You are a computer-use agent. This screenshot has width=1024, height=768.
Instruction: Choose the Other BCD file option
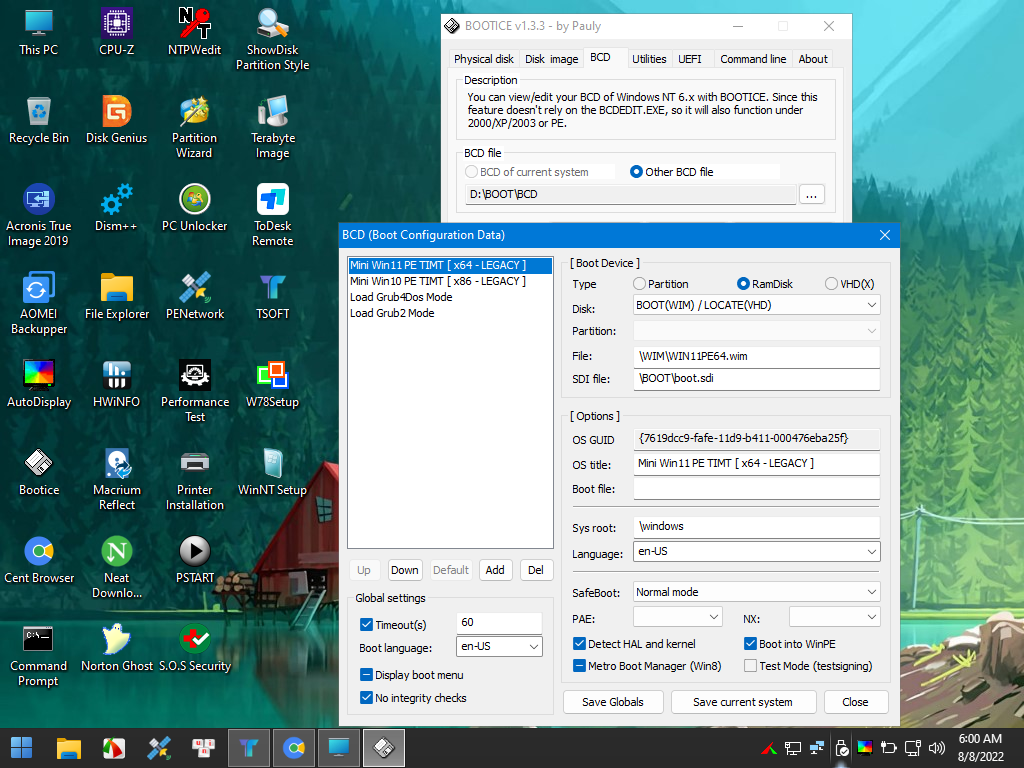[x=636, y=172]
